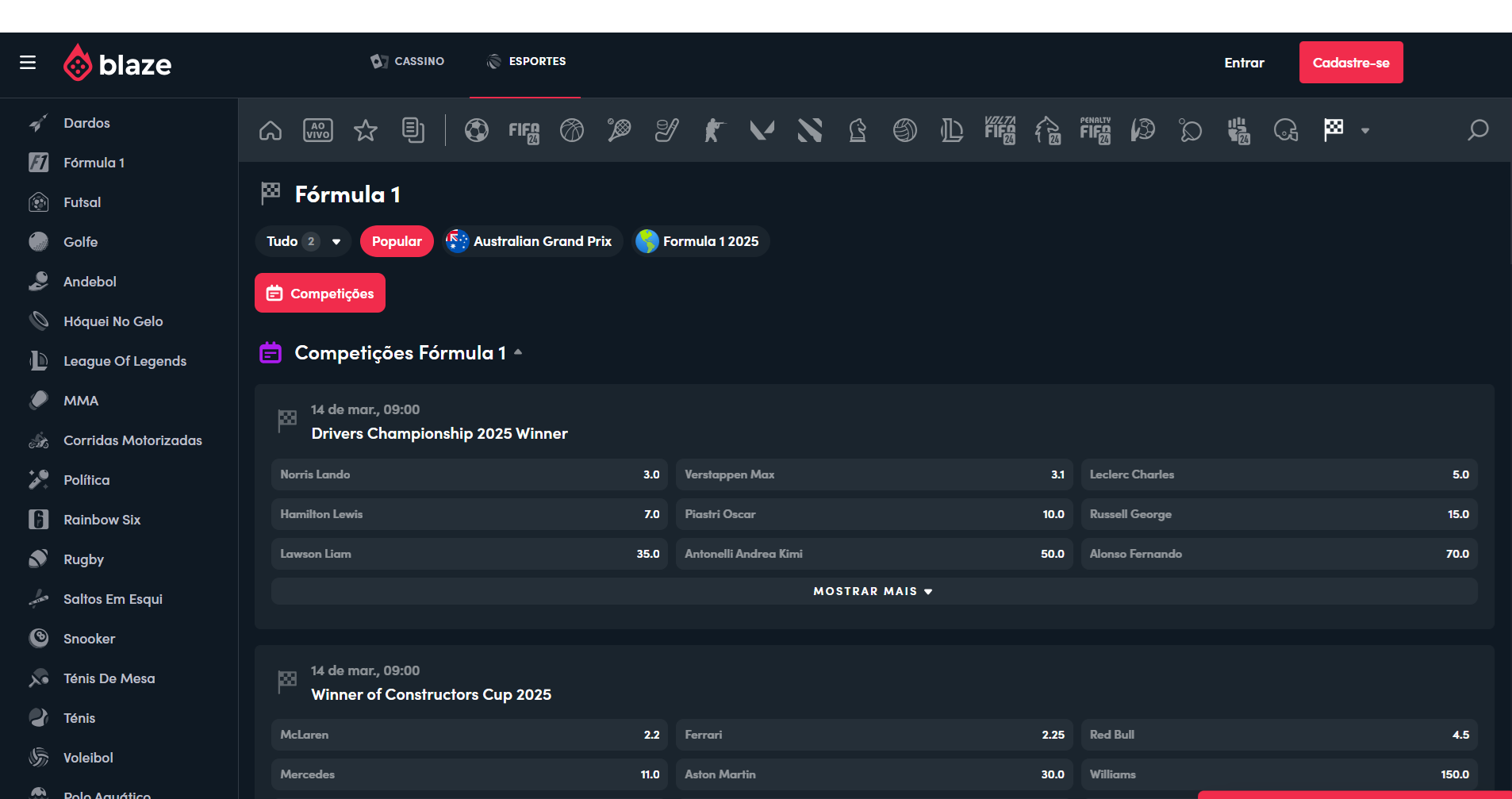1512x799 pixels.
Task: Select Penalty FIFA 24 icon
Action: [x=1096, y=130]
